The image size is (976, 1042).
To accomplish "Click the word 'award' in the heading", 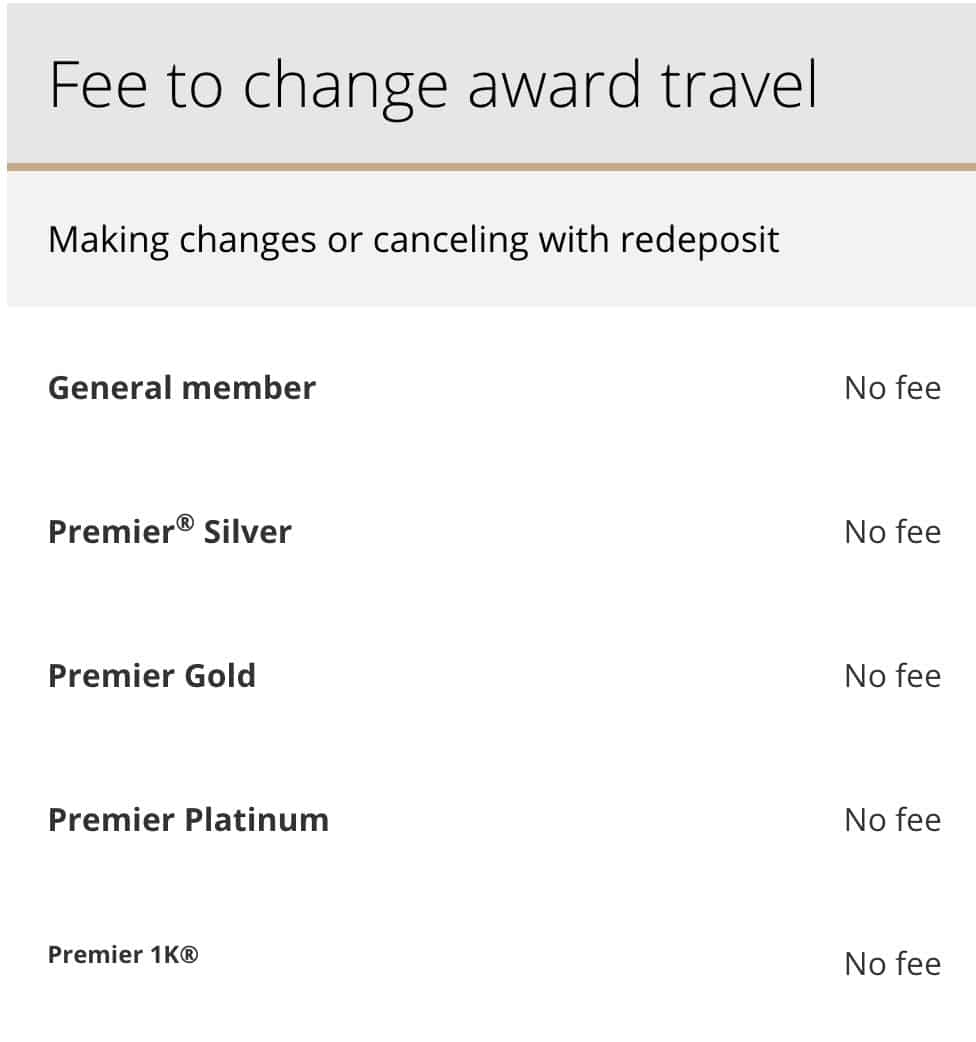I will (x=554, y=85).
